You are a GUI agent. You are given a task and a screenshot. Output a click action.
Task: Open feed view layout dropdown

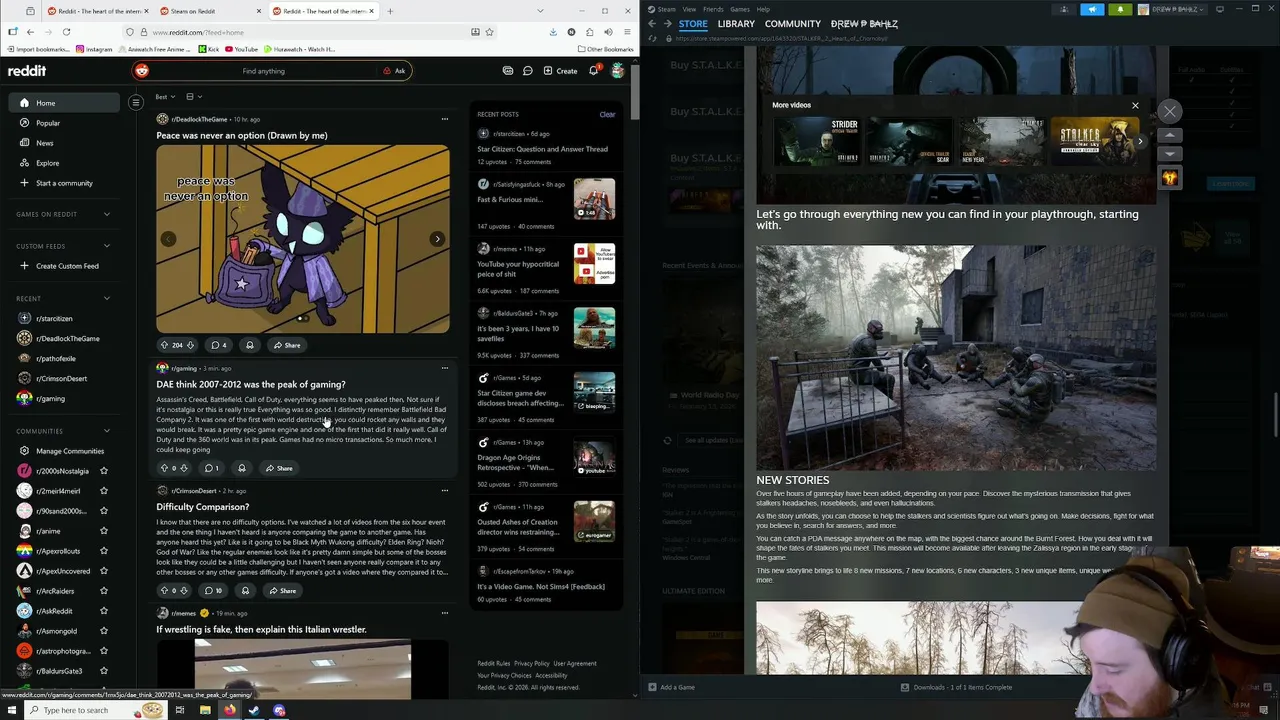pos(194,97)
